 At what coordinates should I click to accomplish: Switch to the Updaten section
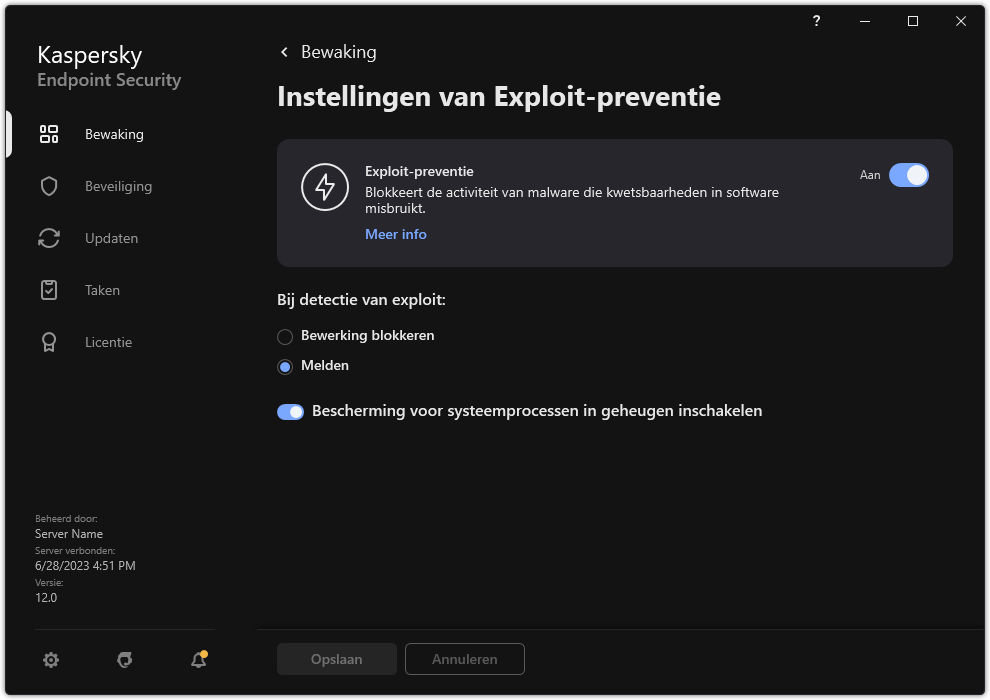point(111,238)
